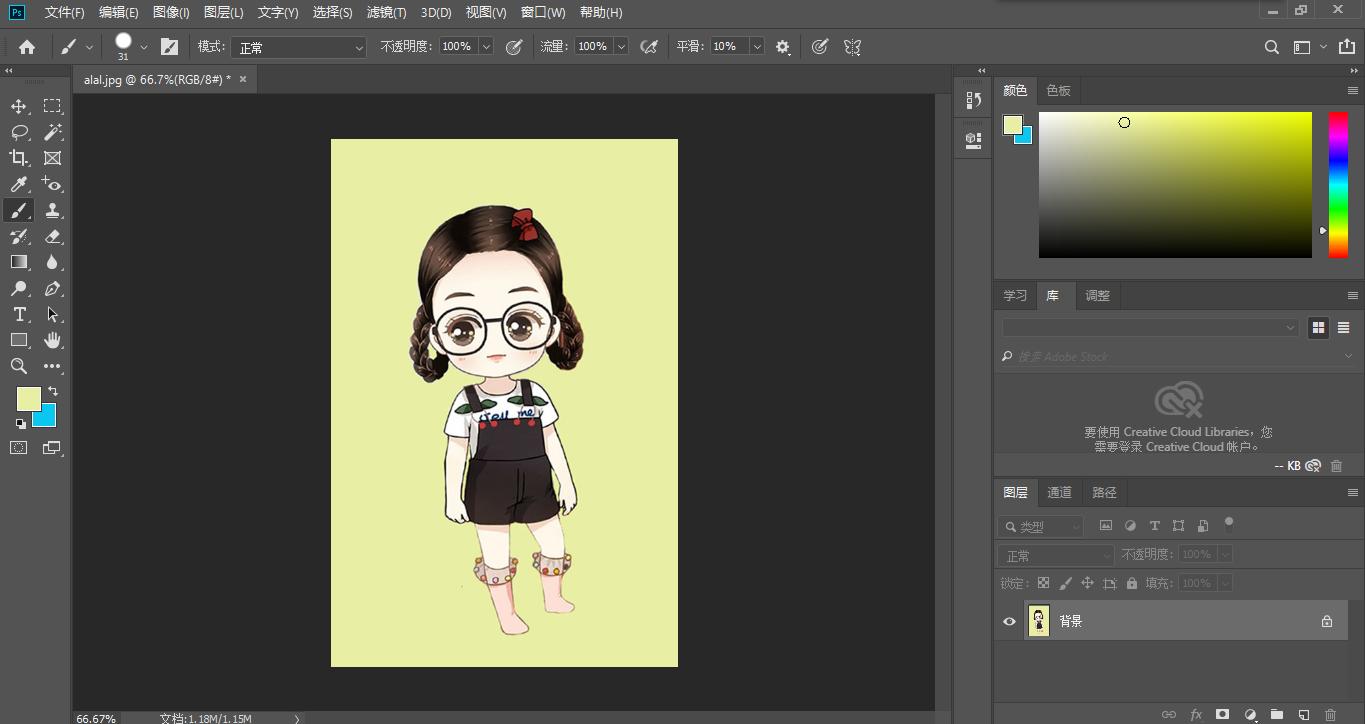Open the 类型 layer filter dropdown

1041,526
